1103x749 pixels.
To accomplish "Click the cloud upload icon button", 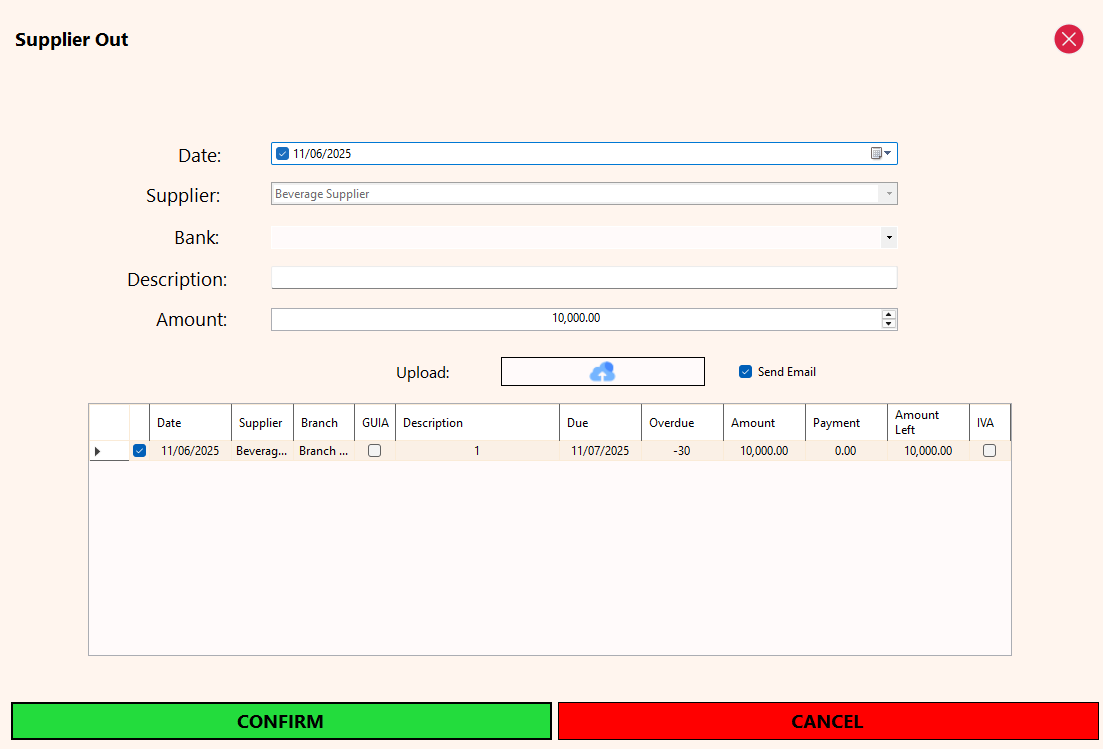I will pos(602,371).
